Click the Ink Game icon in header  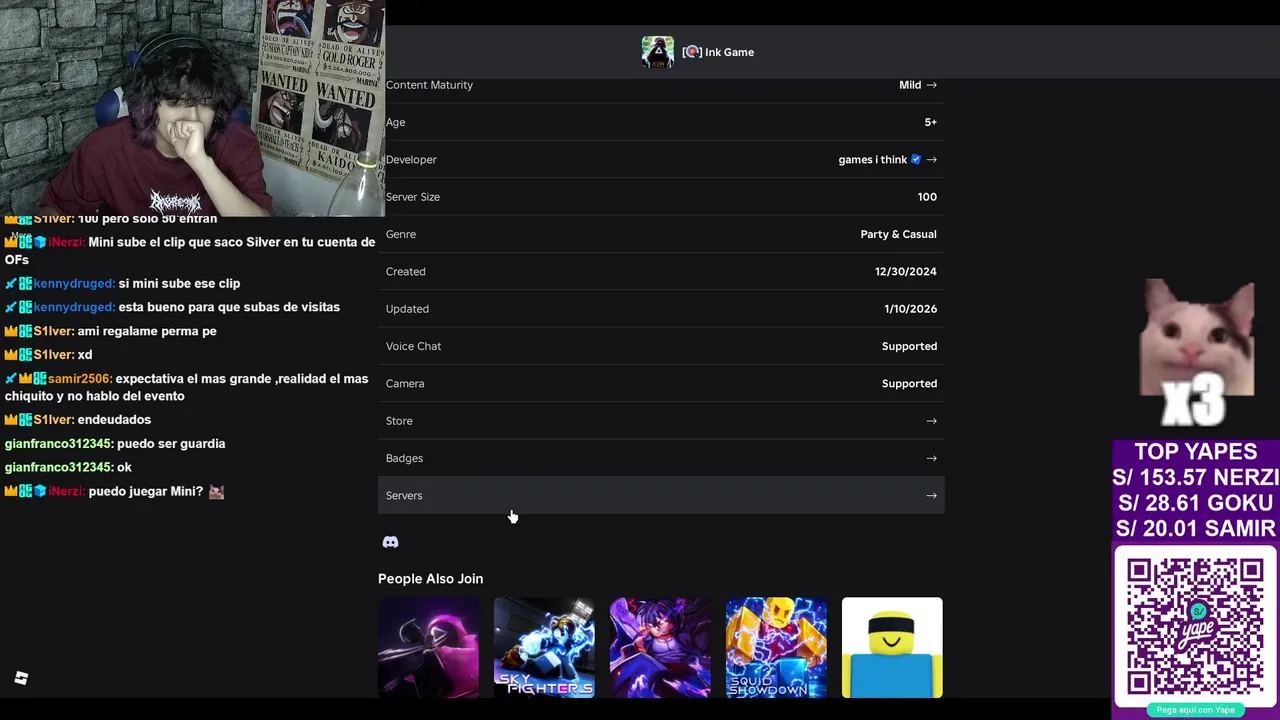click(x=658, y=52)
